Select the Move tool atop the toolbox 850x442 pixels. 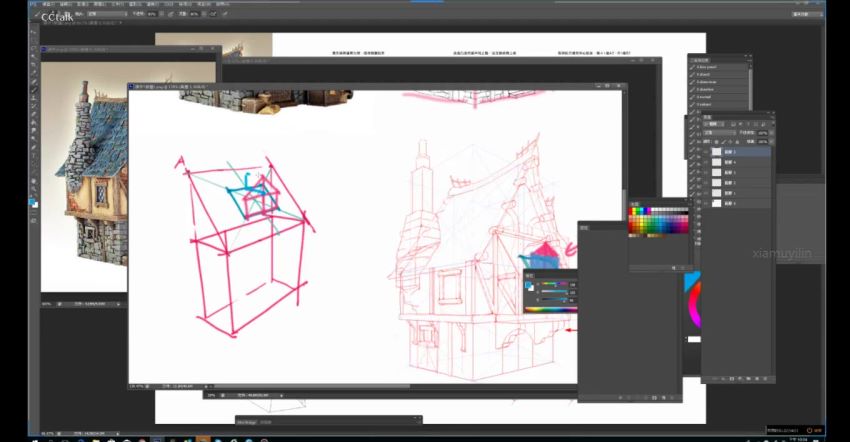point(34,32)
